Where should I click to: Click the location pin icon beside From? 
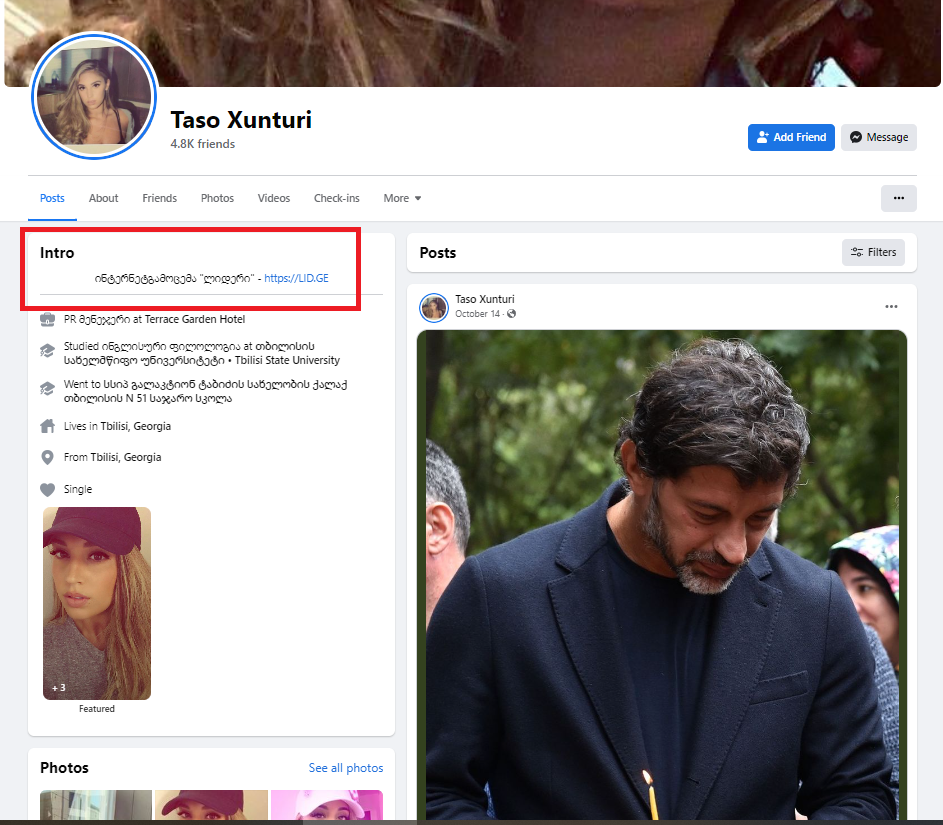(x=48, y=458)
